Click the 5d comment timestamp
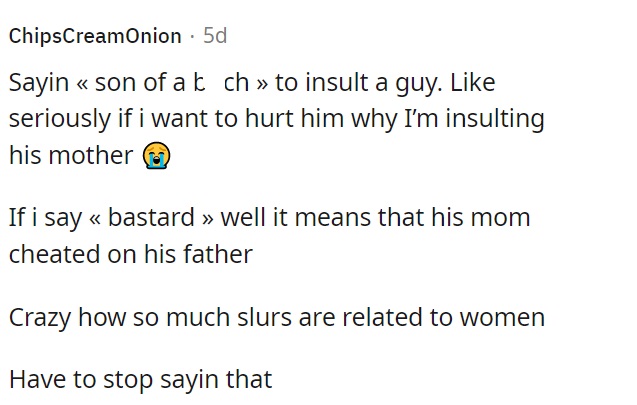The height and width of the screenshot is (405, 637). pyautogui.click(x=215, y=36)
